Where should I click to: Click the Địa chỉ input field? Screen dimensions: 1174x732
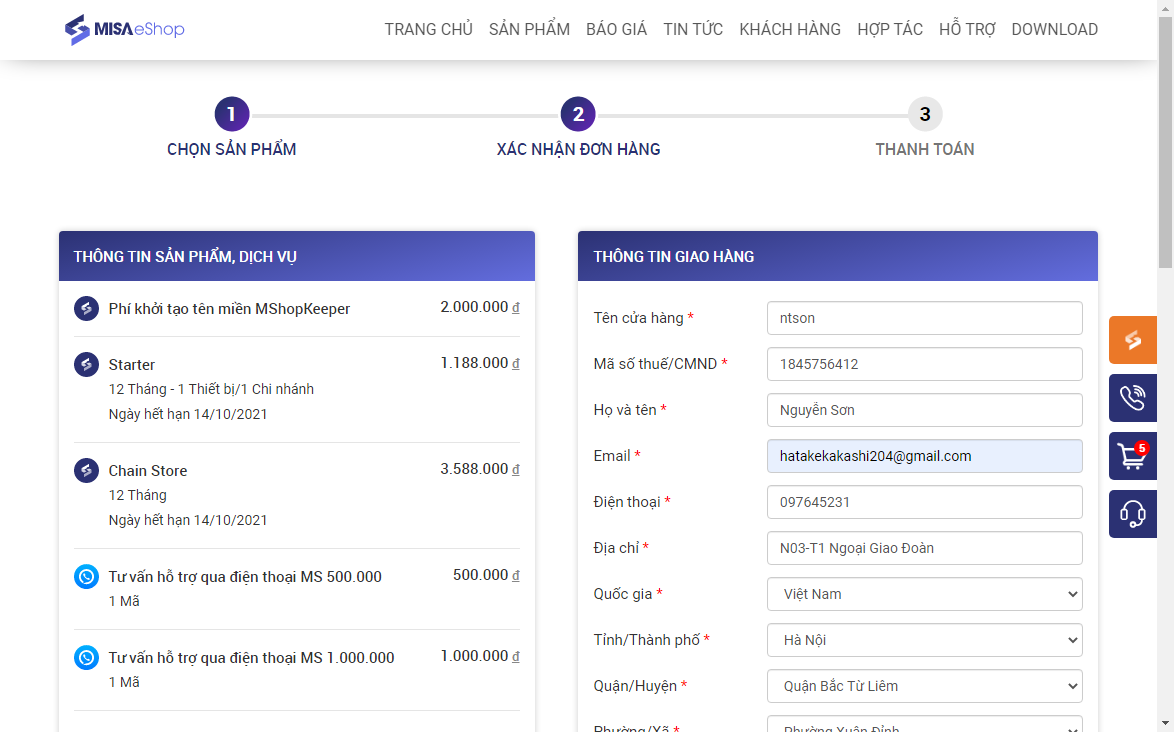pos(925,548)
